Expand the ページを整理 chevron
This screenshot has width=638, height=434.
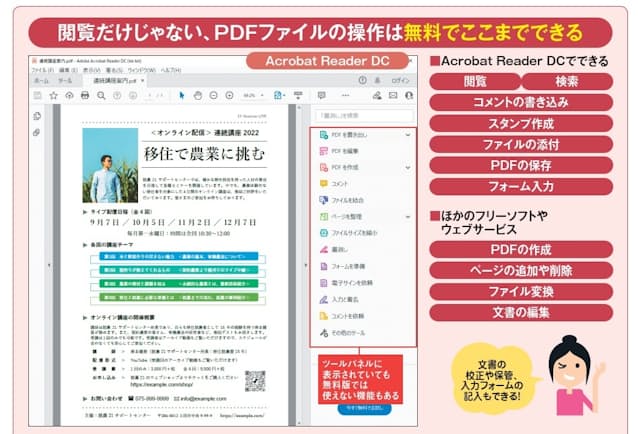[x=408, y=217]
